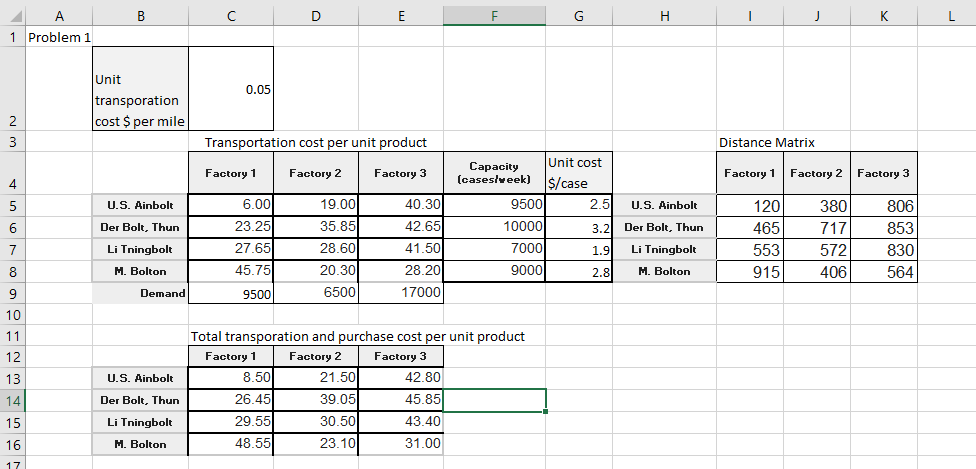Select cell with value 27.65
Screen dimensions: 976x469
(231, 249)
